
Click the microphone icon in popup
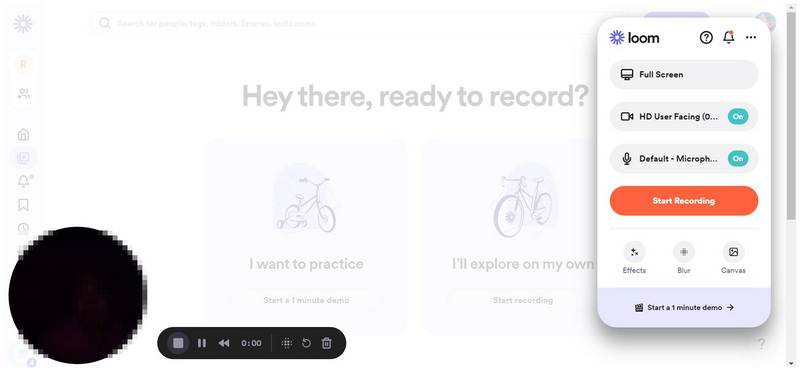tap(627, 159)
